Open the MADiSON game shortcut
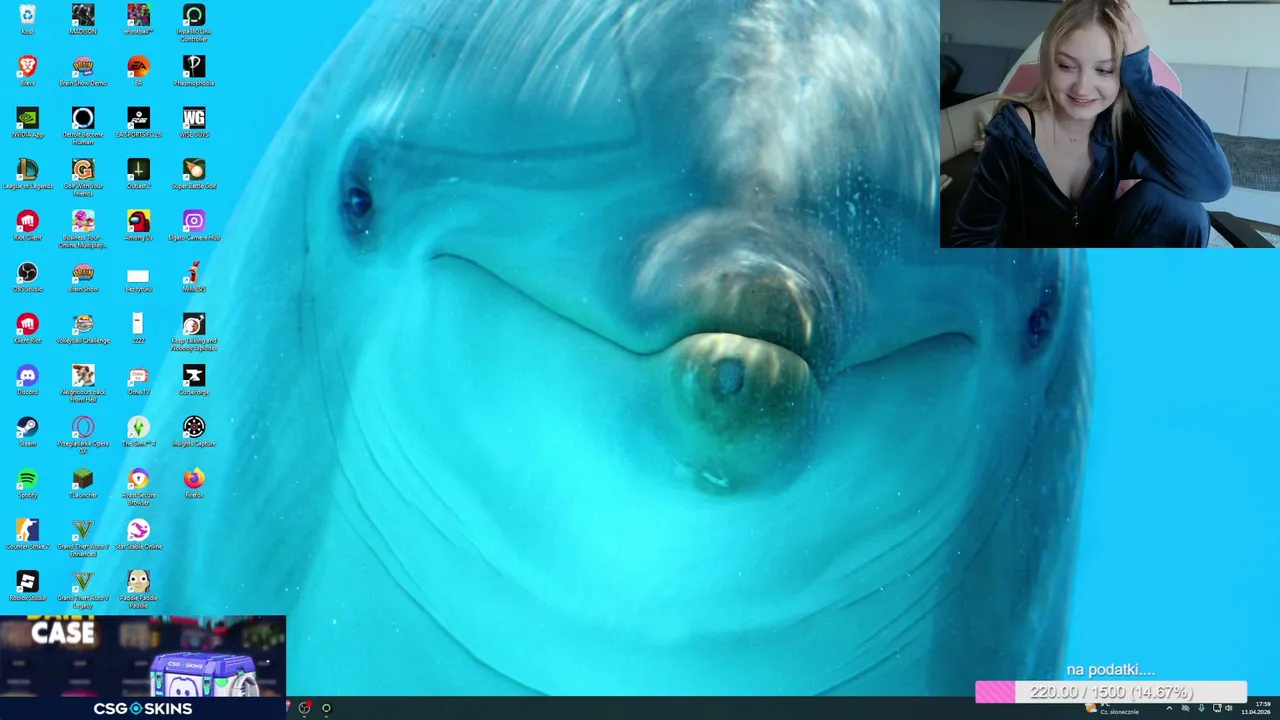1280x720 pixels. (x=83, y=19)
